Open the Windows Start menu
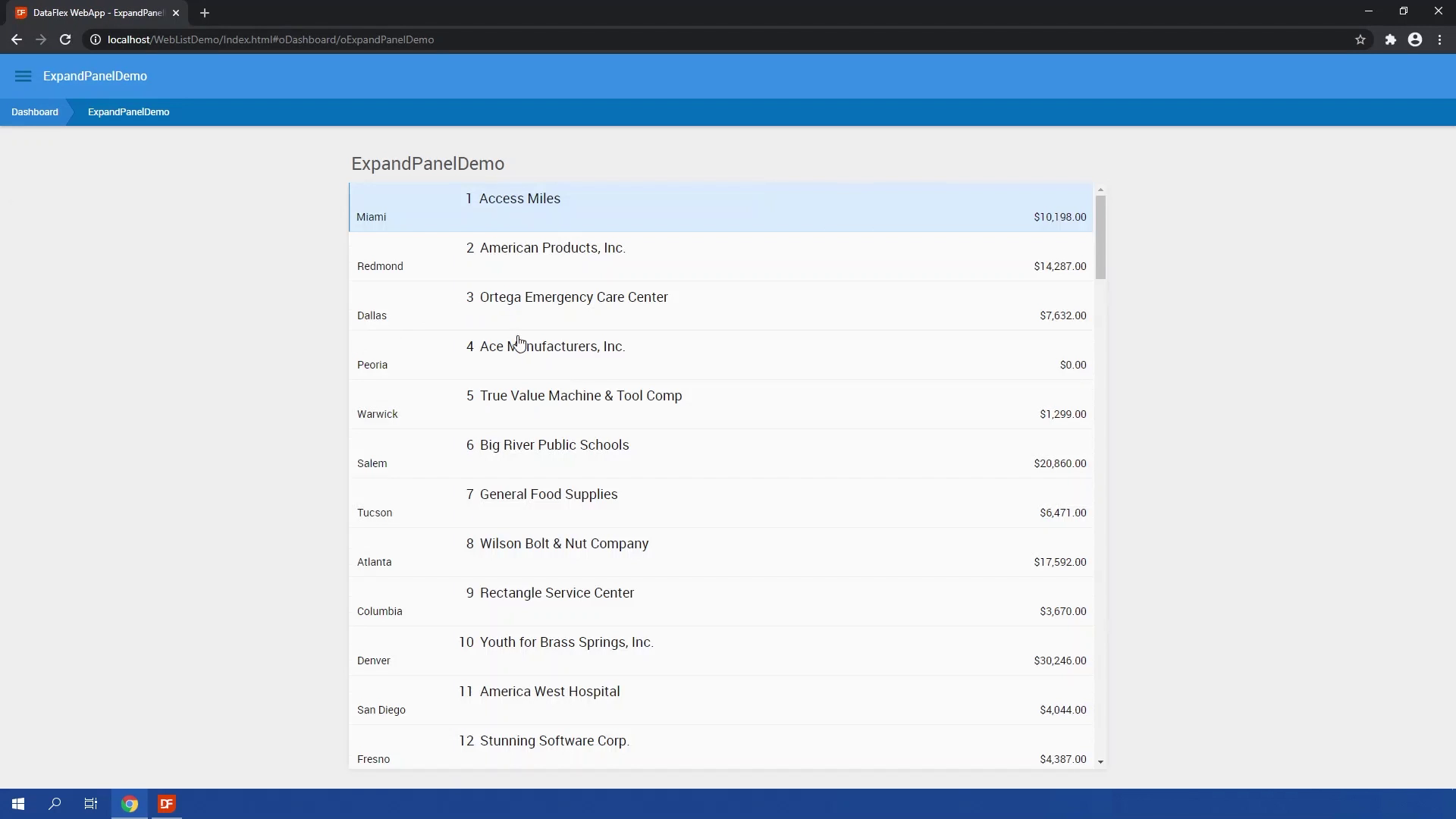The width and height of the screenshot is (1456, 819). (x=18, y=804)
